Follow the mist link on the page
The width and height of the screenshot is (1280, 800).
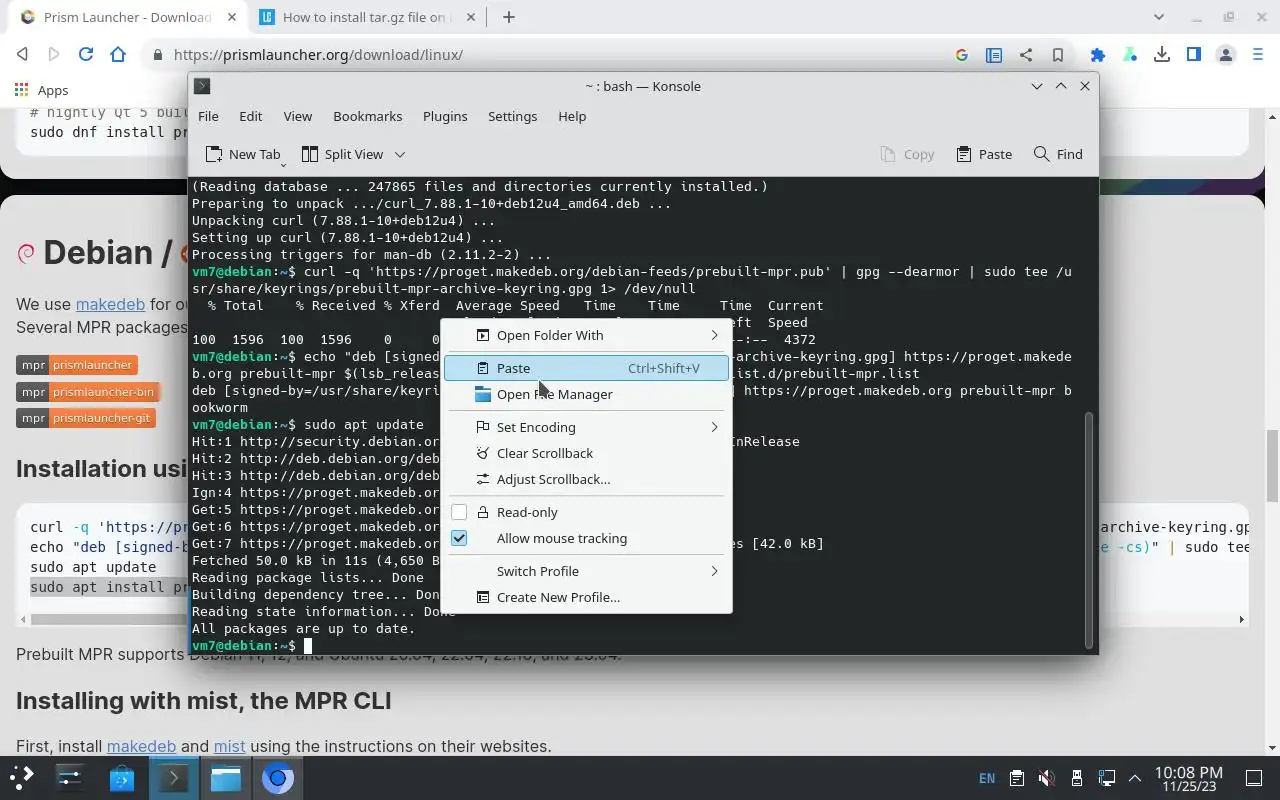click(229, 746)
